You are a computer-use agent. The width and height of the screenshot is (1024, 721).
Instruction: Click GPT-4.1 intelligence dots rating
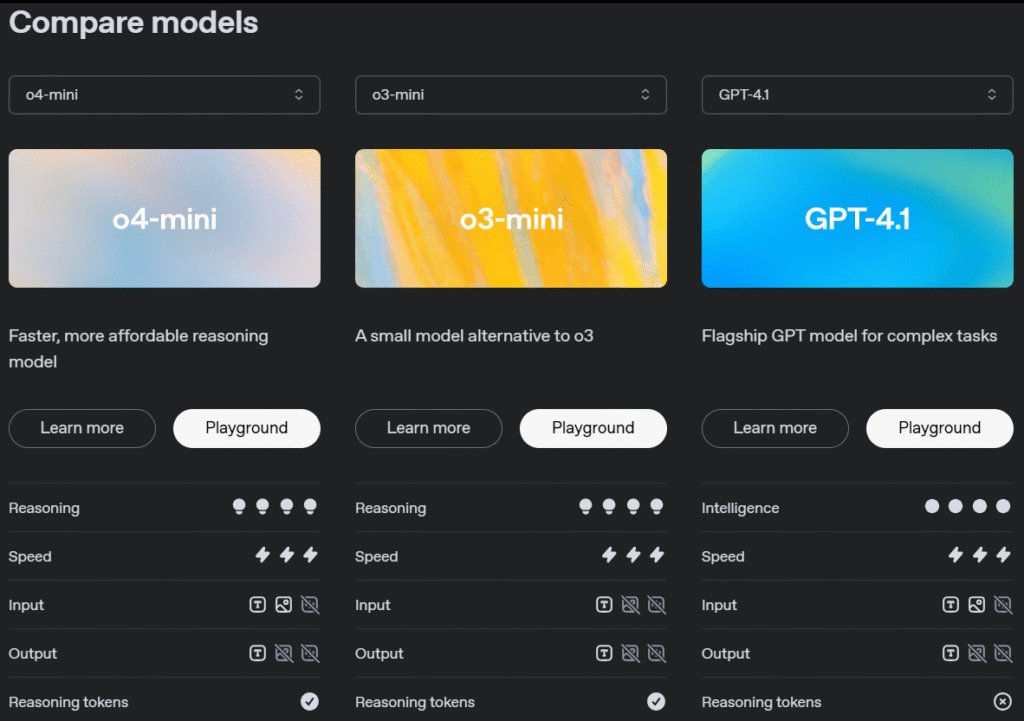[968, 506]
